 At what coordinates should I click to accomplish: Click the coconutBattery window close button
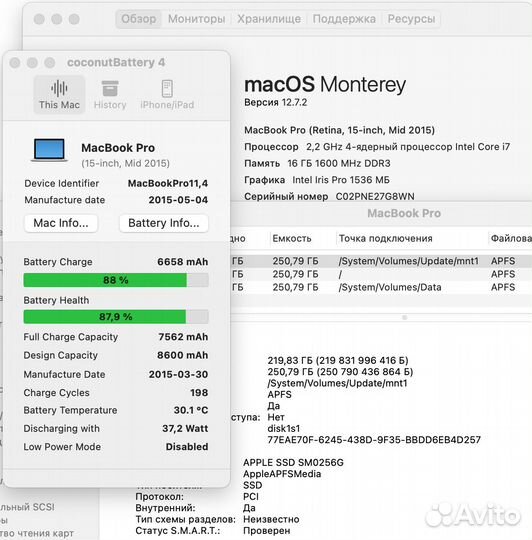[15, 63]
